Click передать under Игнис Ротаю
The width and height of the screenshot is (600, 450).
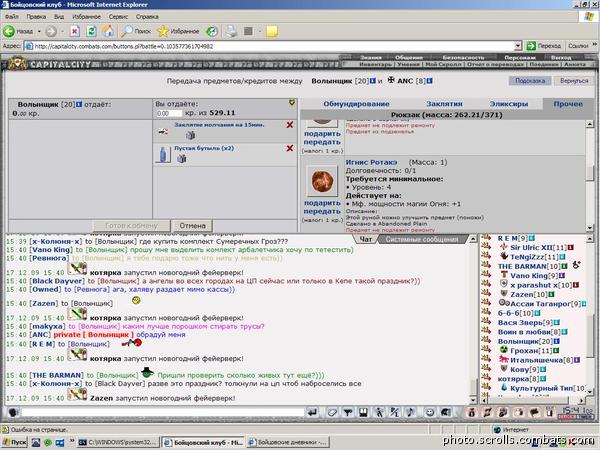tap(322, 211)
